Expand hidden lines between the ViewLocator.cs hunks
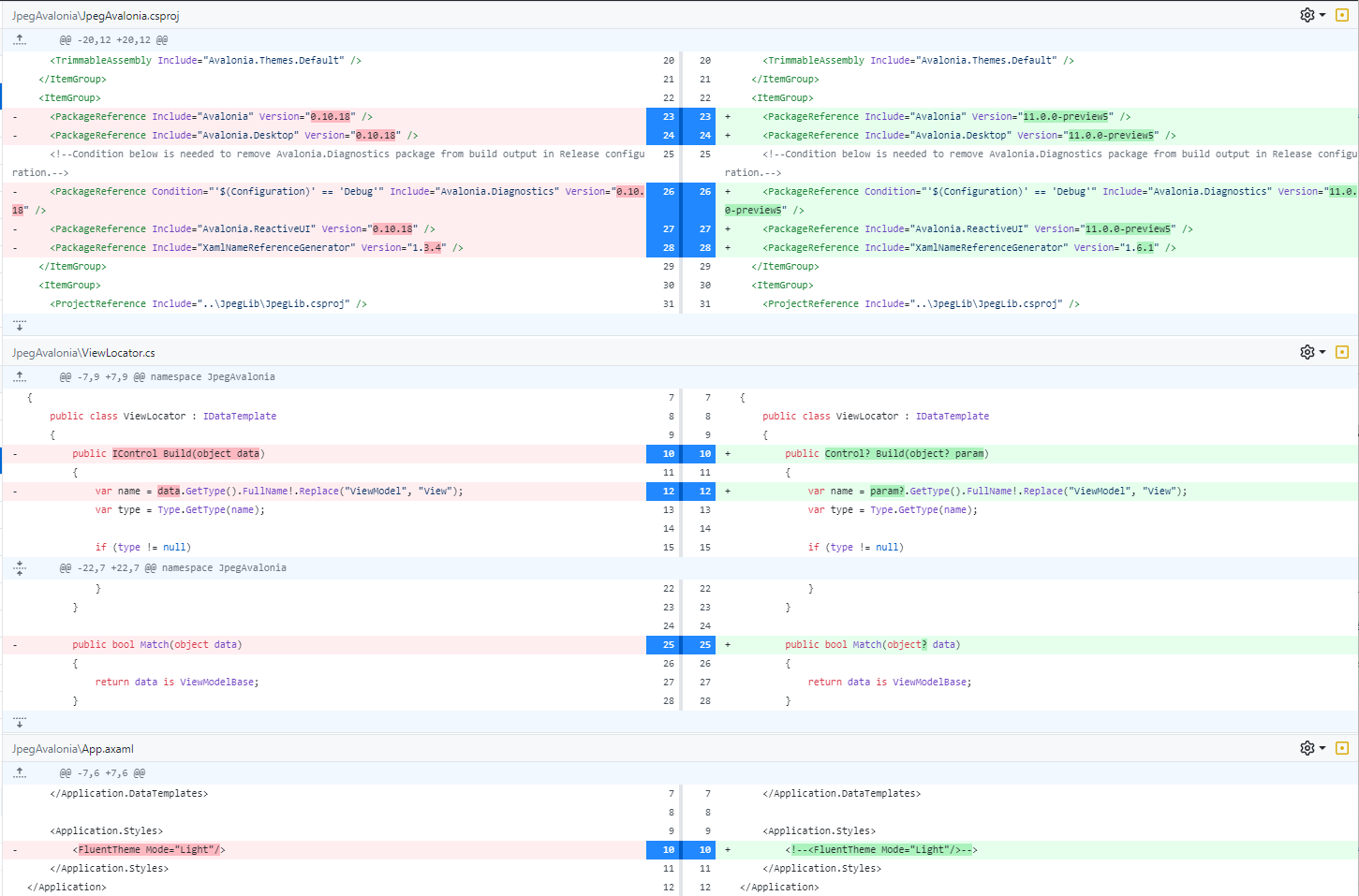 20,567
